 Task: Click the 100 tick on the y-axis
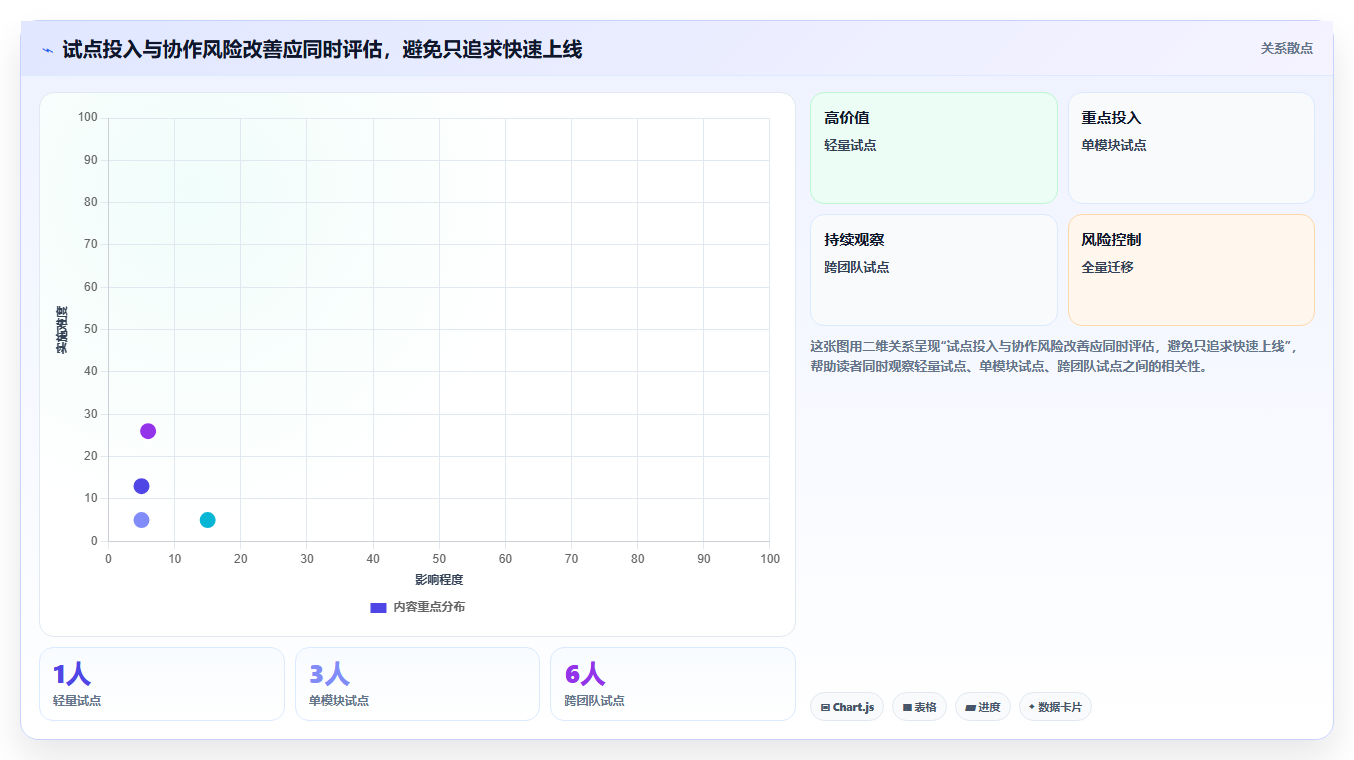tap(88, 118)
